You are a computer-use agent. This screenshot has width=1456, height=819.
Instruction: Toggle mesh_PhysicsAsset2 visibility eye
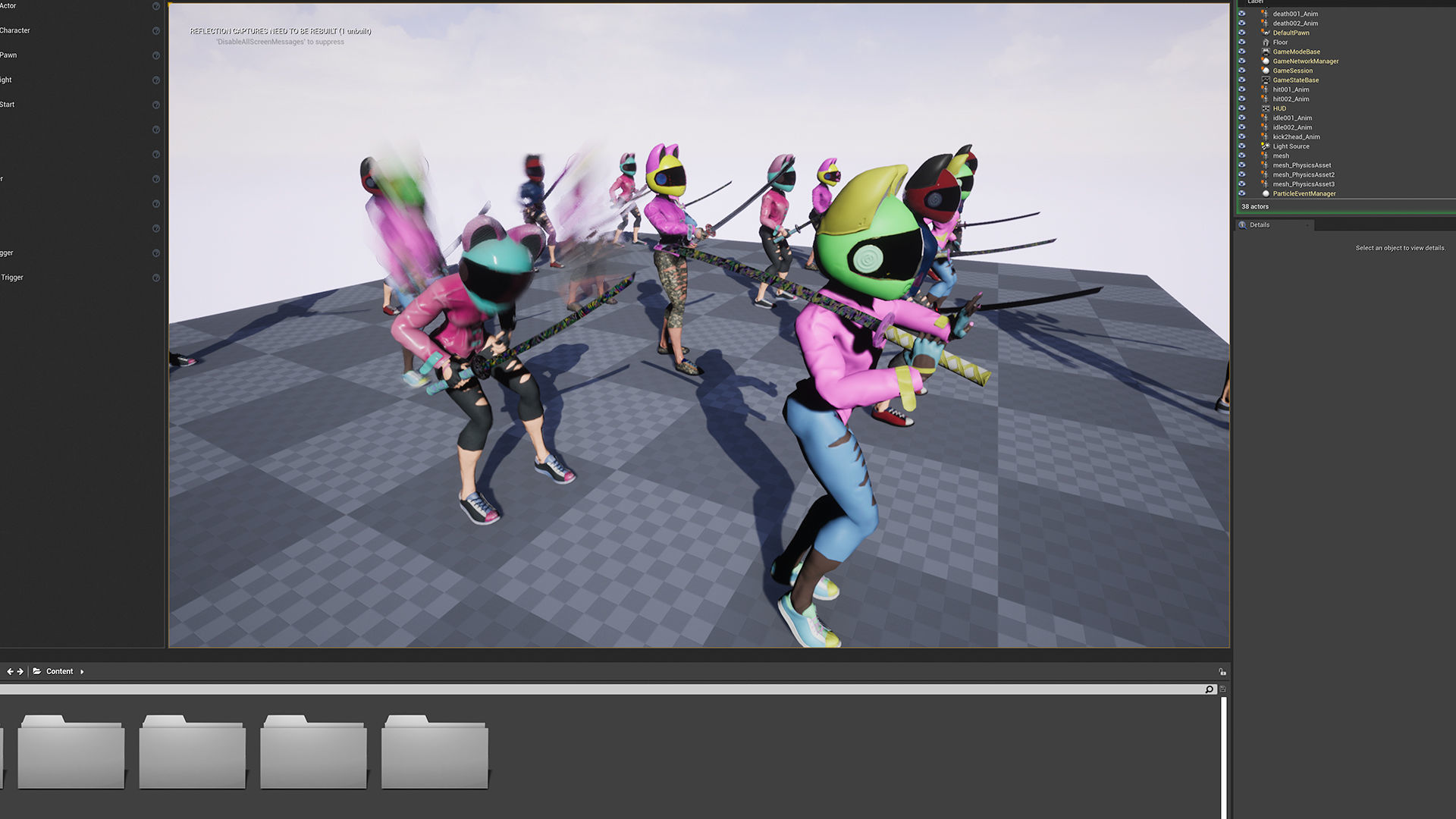coord(1241,175)
